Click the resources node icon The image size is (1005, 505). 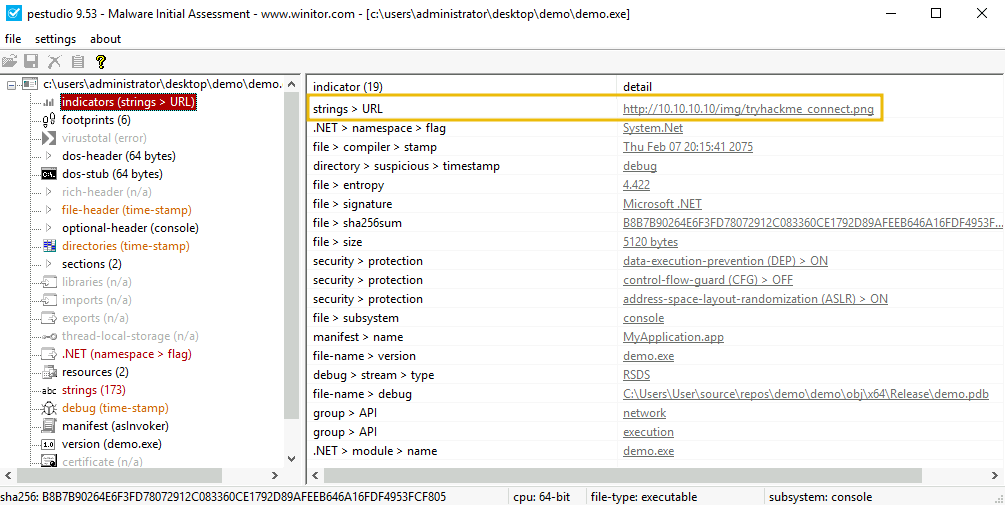[49, 372]
